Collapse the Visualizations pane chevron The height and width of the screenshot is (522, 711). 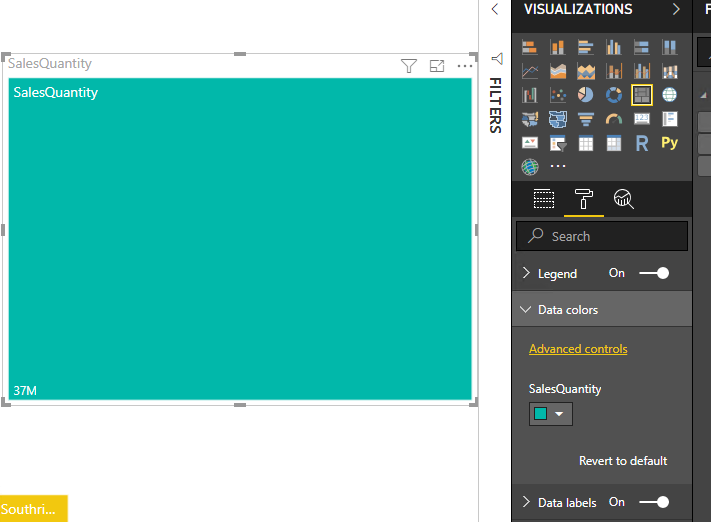coord(676,9)
